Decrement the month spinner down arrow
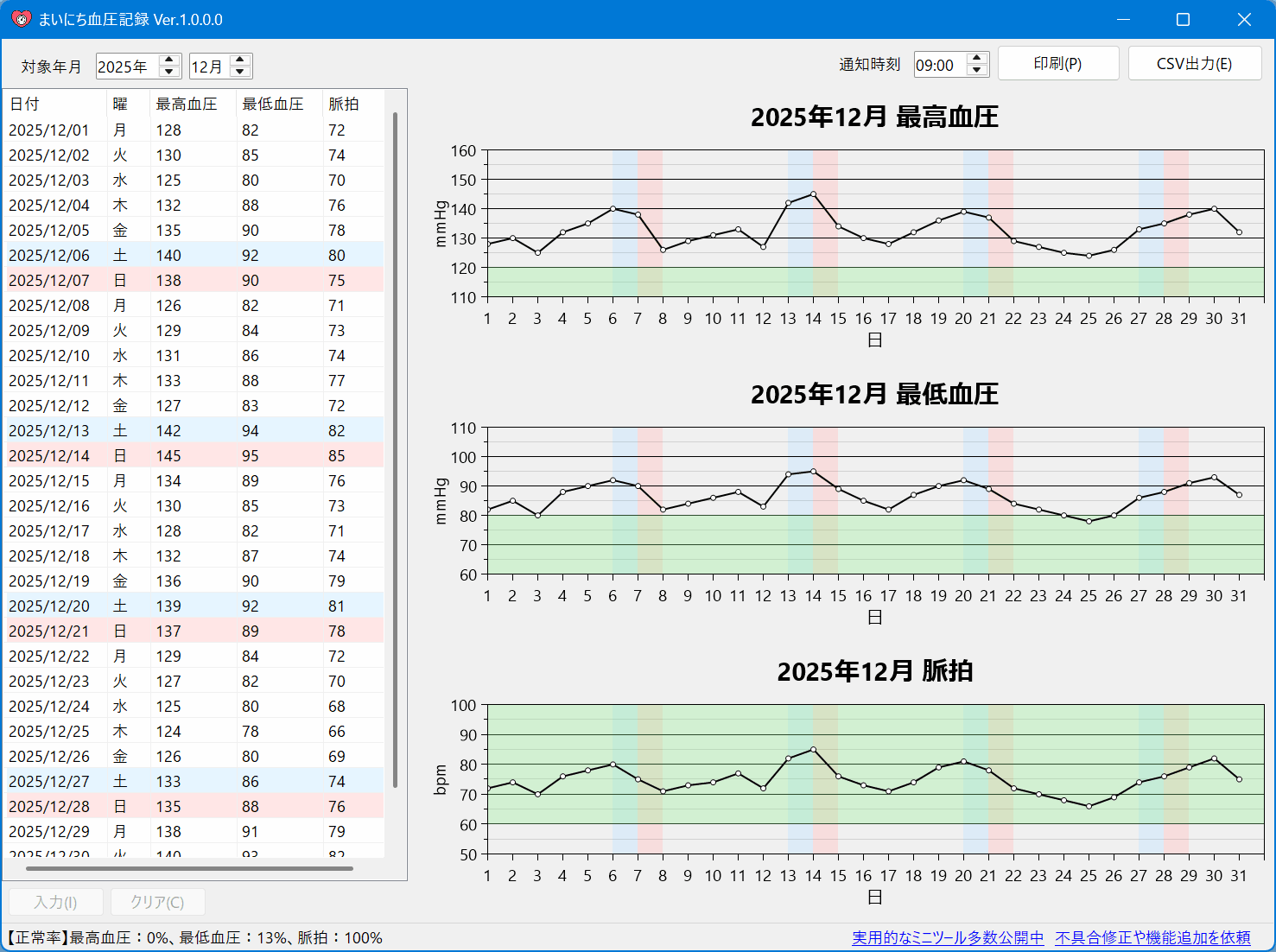Image resolution: width=1276 pixels, height=952 pixels. [x=241, y=72]
